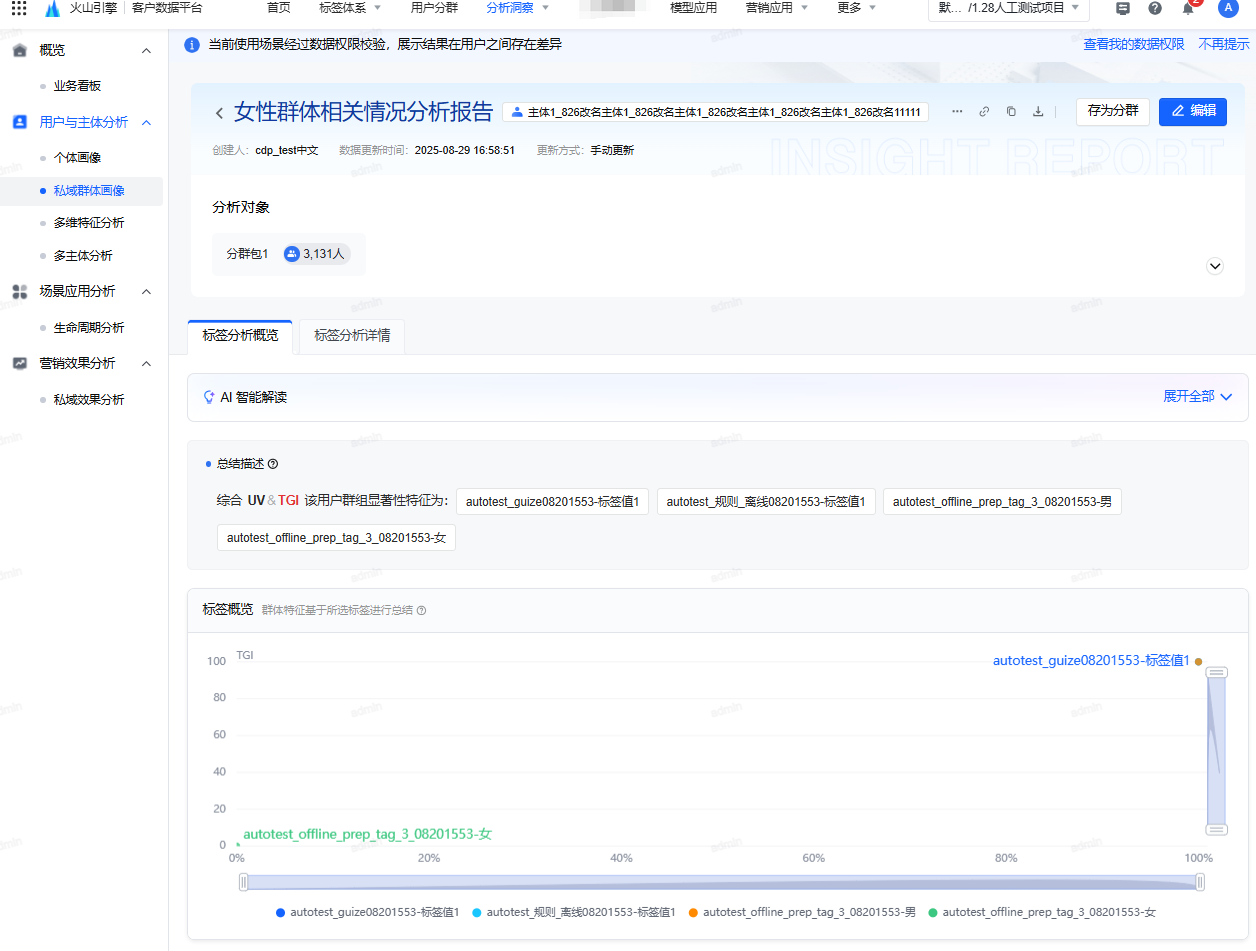Open the more options ellipsis icon
1256x951 pixels.
957,112
